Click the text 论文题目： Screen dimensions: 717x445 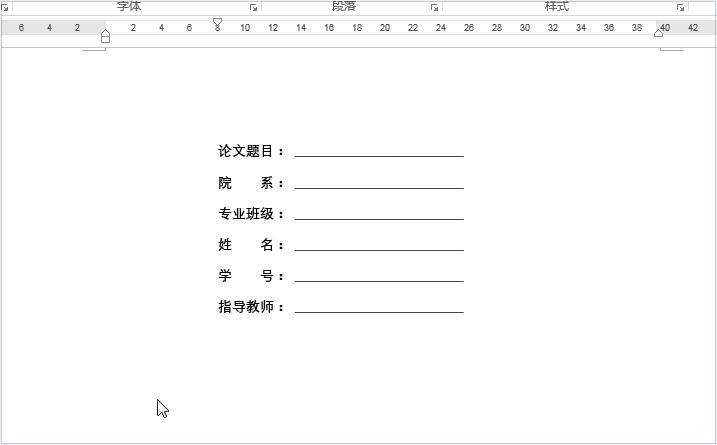(x=251, y=151)
